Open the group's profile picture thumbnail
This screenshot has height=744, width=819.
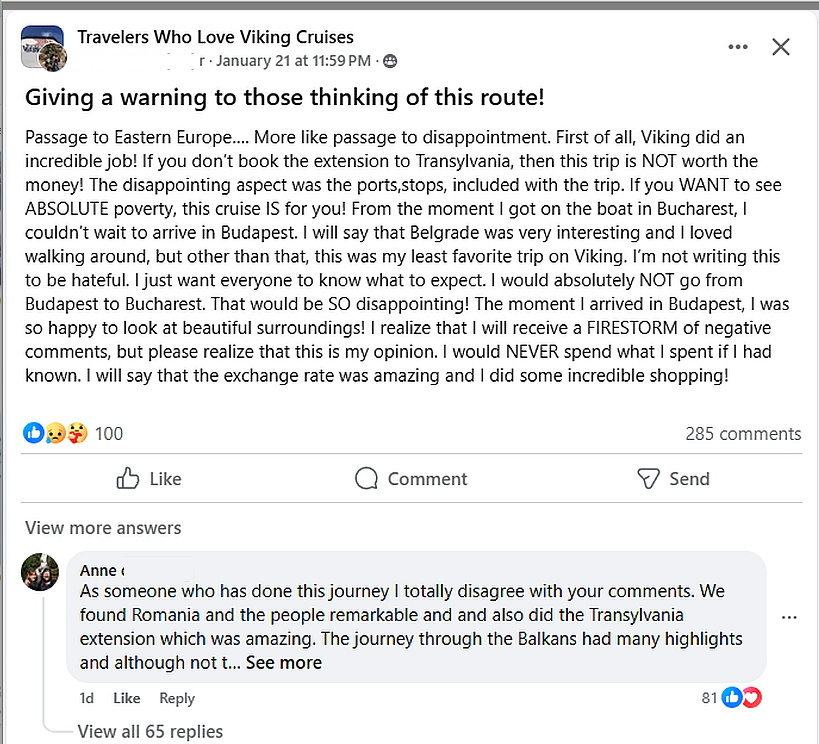click(41, 46)
